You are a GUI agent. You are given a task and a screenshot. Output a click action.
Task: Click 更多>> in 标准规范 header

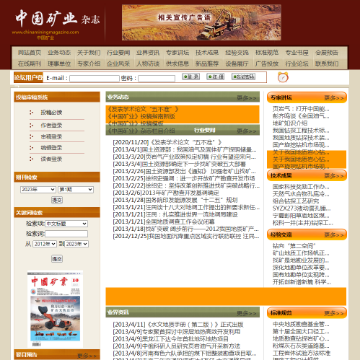[334, 313]
